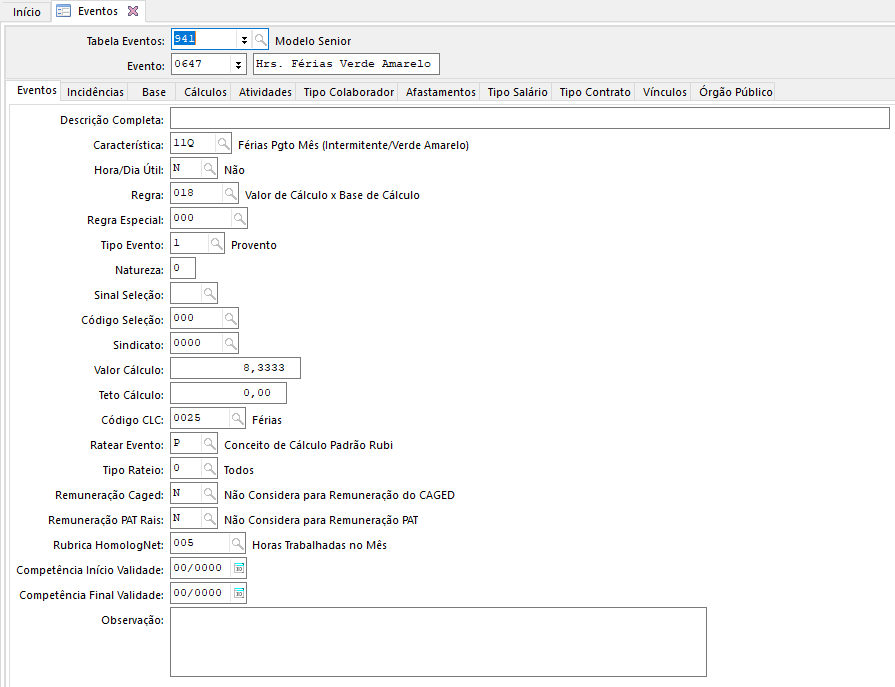Select the Eventos sub-tab below Tabela Eventos
Viewport: 895px width, 687px height.
(37, 90)
